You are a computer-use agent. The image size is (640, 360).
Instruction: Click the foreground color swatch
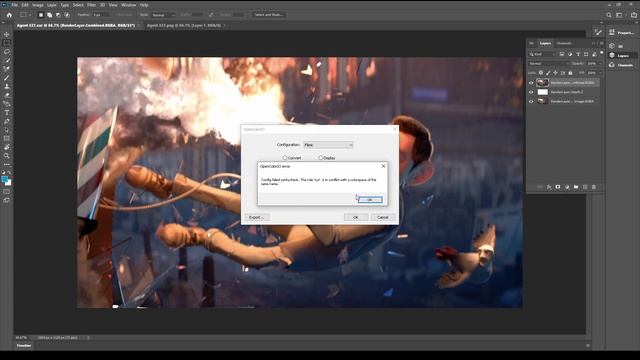pos(4,179)
